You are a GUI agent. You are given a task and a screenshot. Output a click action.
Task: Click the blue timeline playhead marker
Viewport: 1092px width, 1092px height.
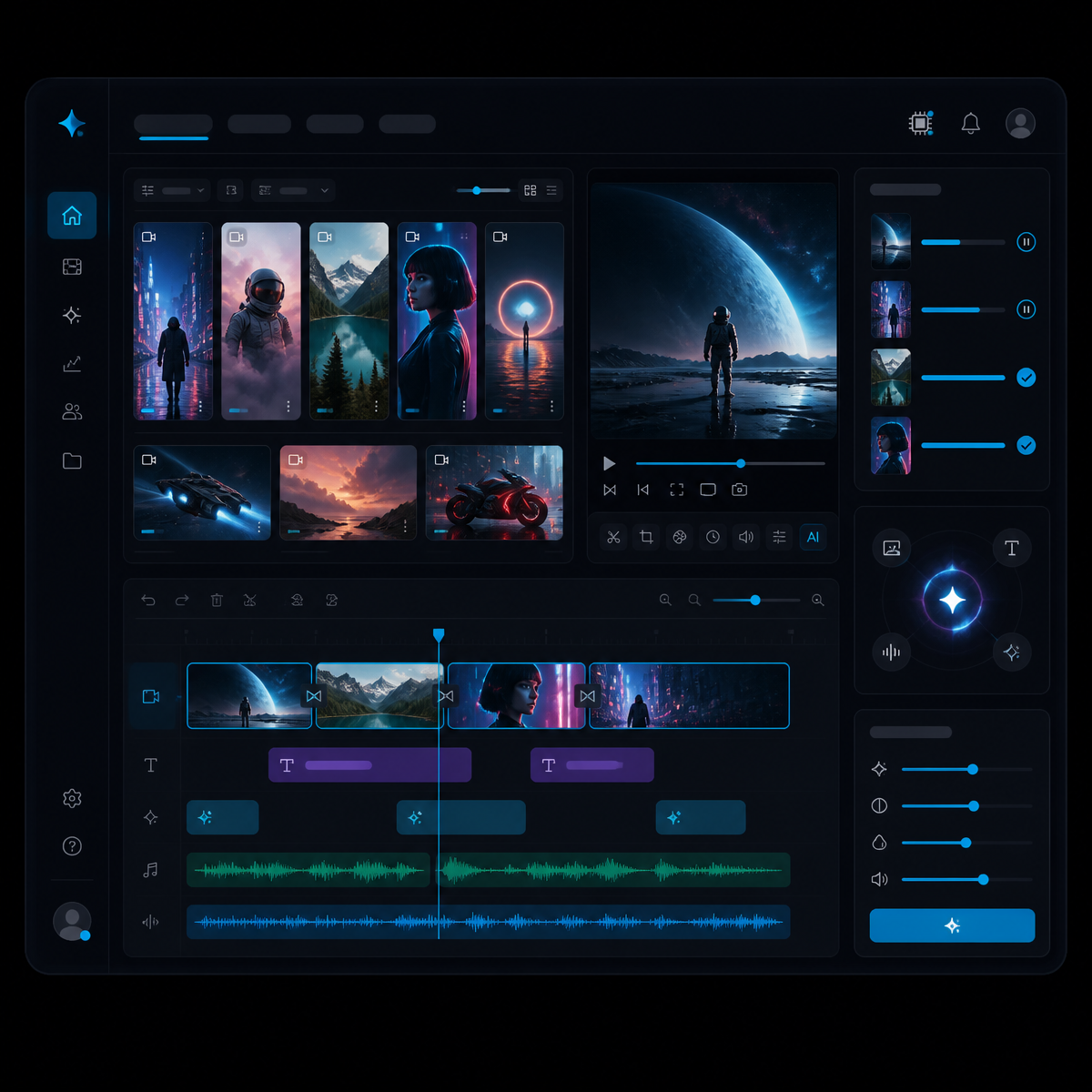(439, 634)
